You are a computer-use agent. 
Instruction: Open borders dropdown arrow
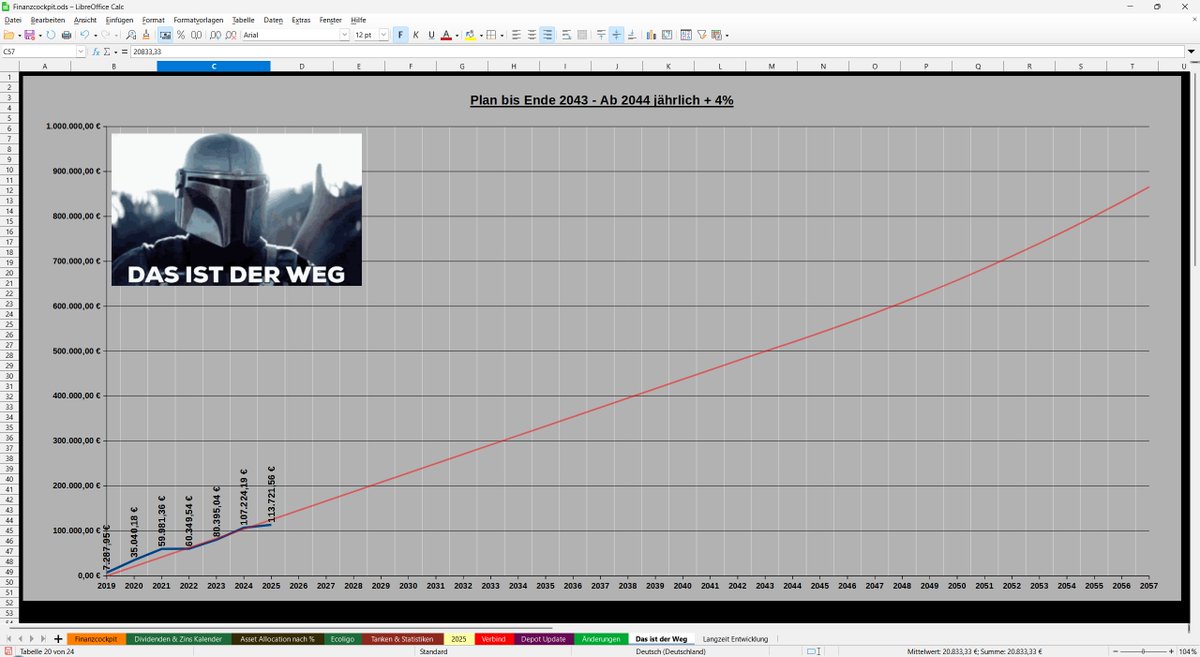pyautogui.click(x=502, y=35)
